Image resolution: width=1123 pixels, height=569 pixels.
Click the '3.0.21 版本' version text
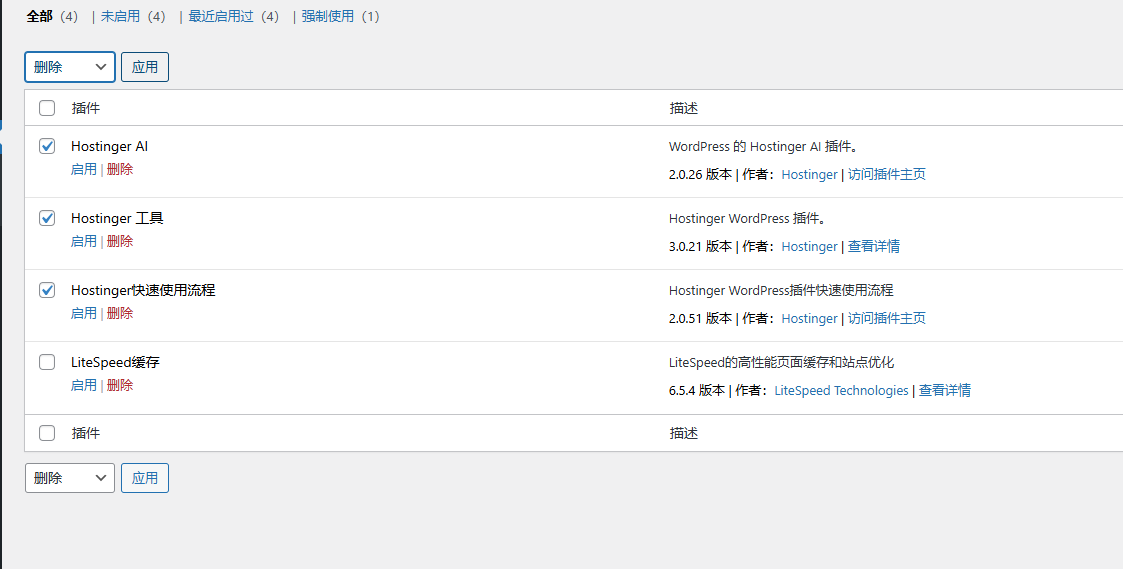pos(700,247)
